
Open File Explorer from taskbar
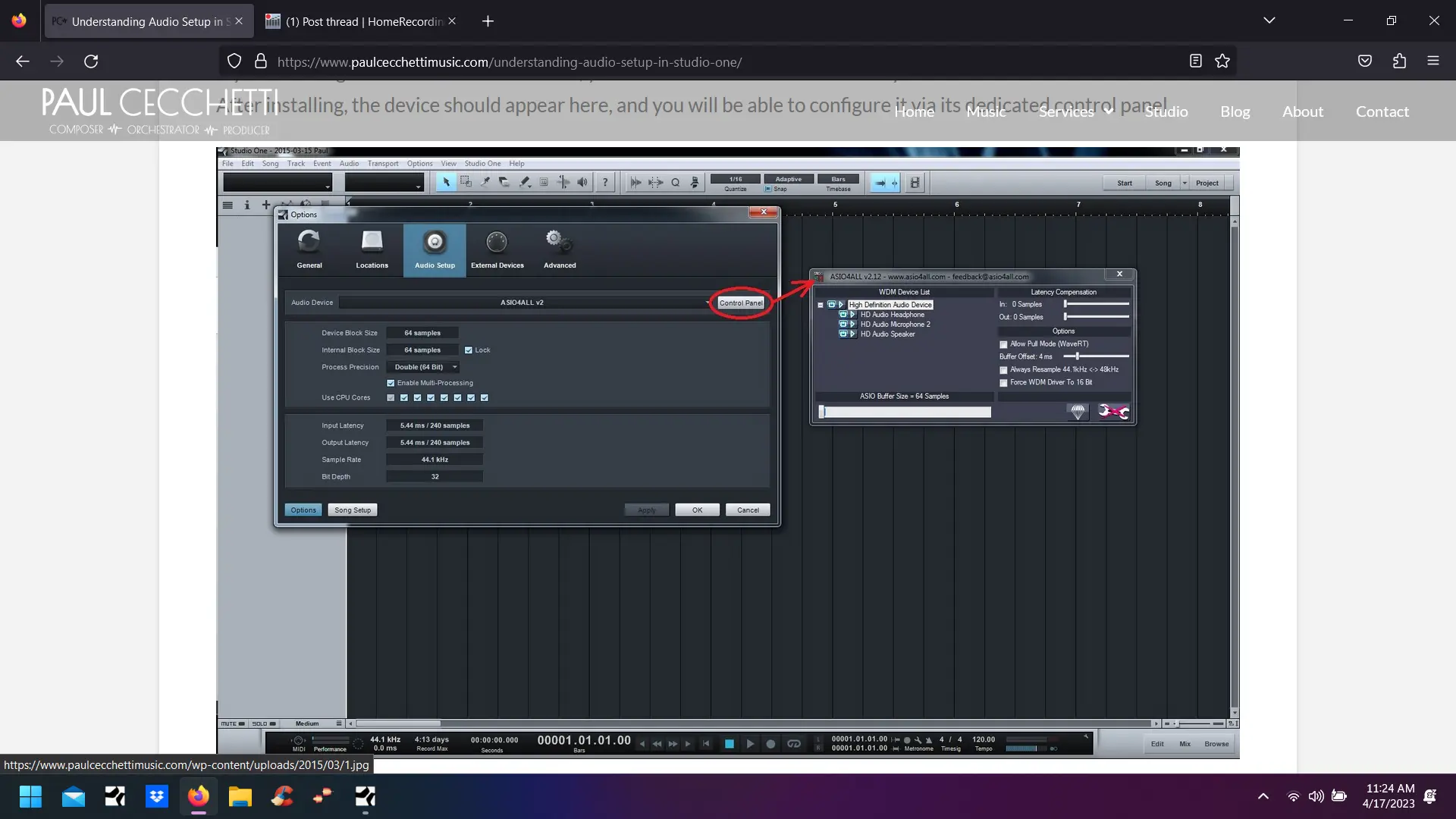coord(240,796)
